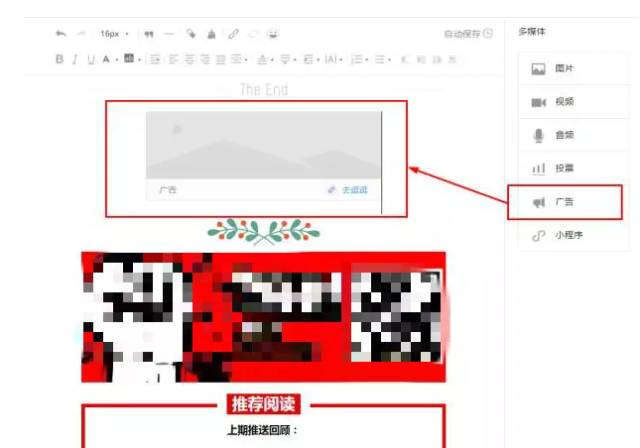Toggle bold formatting
This screenshot has width=640, height=448.
59,60
